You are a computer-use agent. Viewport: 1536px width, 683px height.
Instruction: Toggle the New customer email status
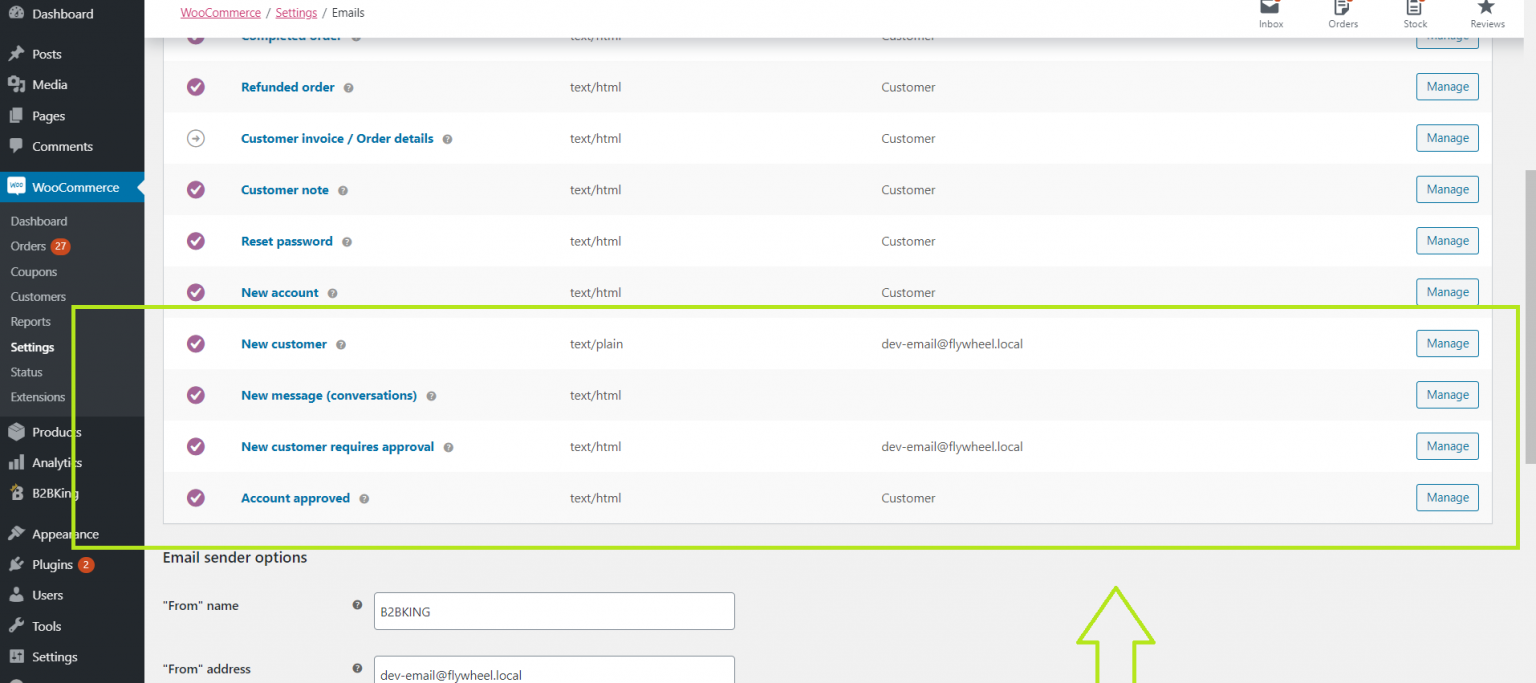pyautogui.click(x=195, y=343)
